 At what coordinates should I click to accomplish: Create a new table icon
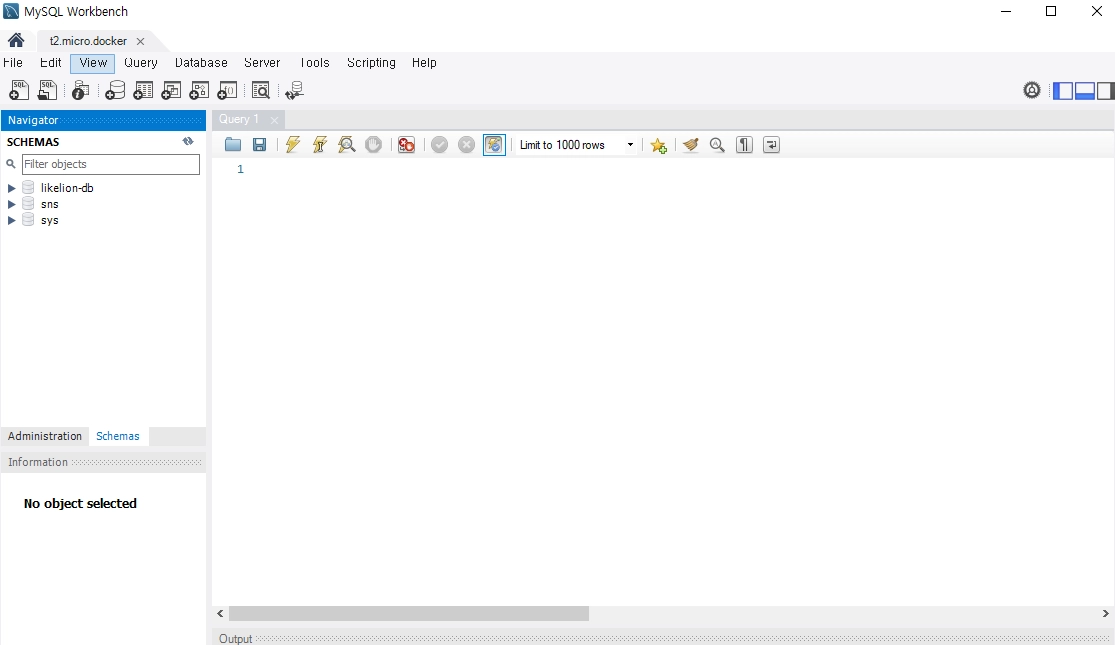[x=143, y=90]
